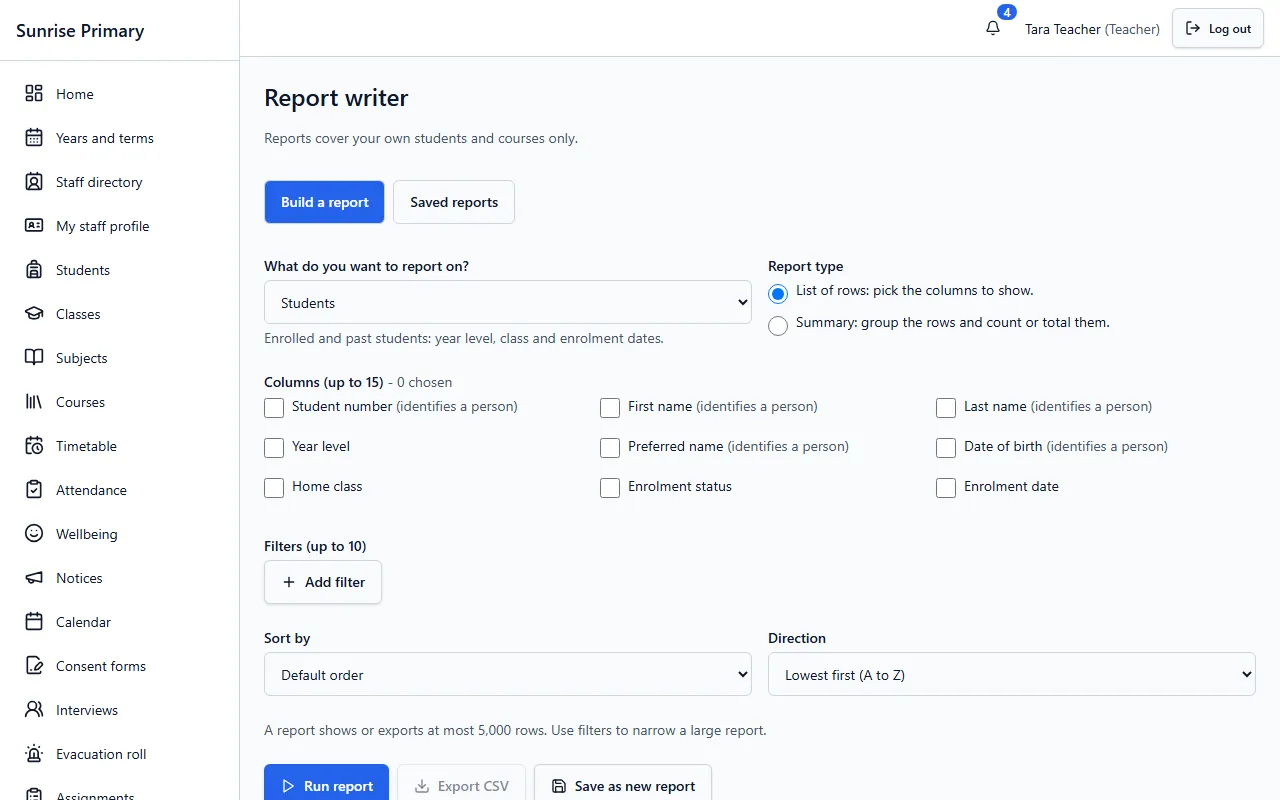Screen dimensions: 1280x800
Task: Click the Attendance clipboard check icon
Action: (x=34, y=490)
